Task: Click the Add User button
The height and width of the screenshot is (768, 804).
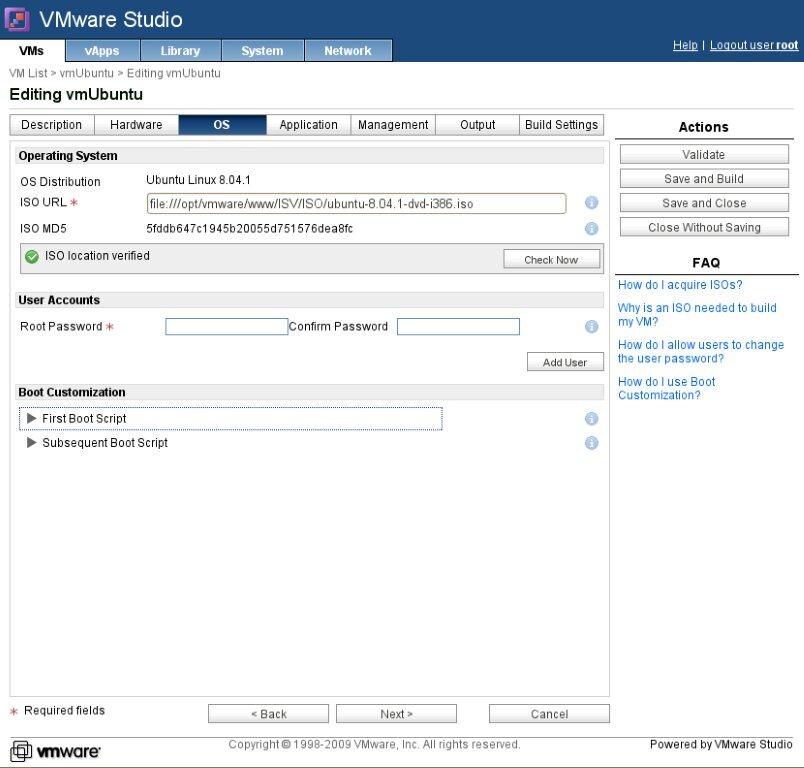Action: click(565, 362)
